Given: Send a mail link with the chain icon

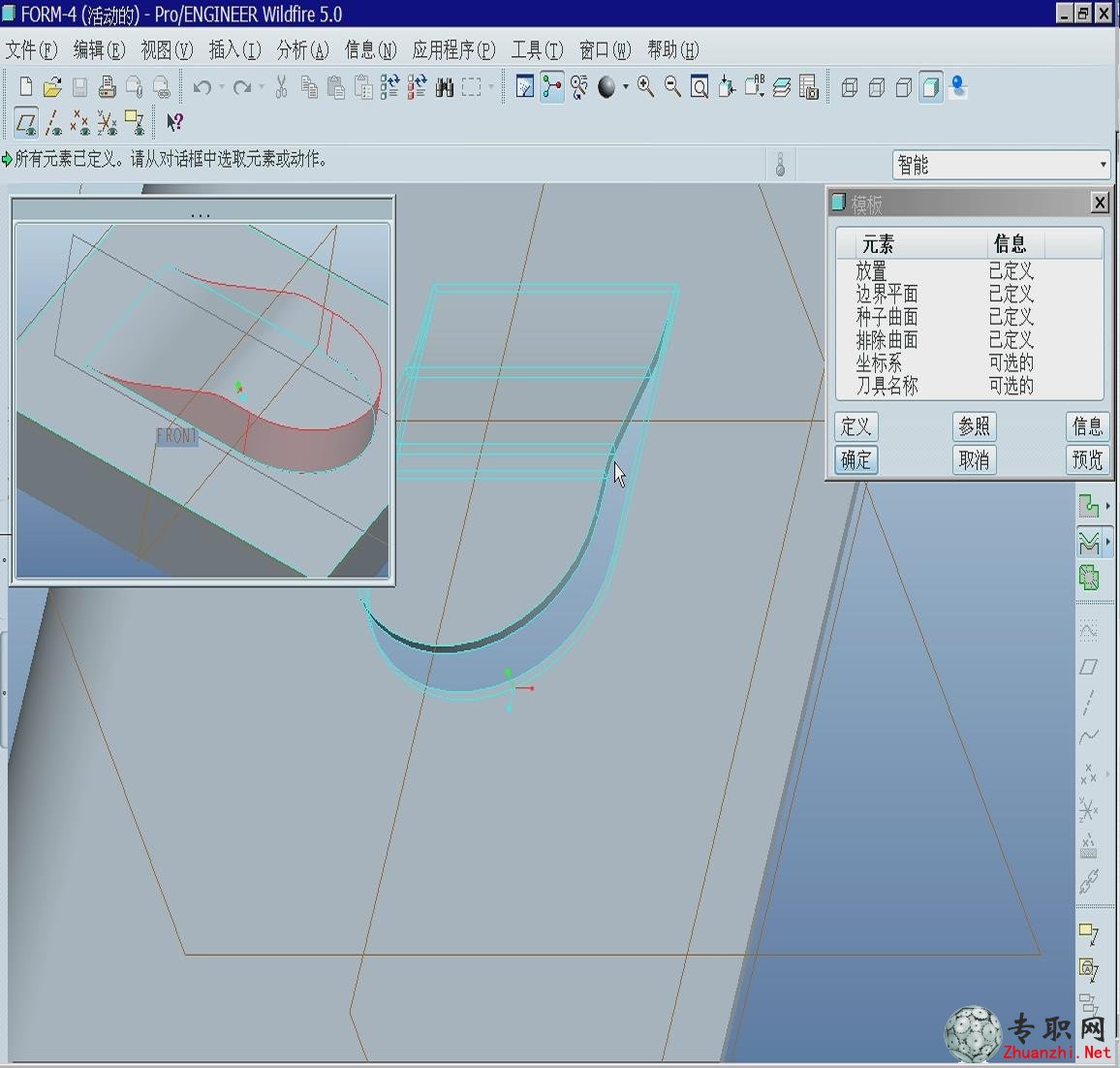Looking at the screenshot, I should tap(162, 87).
